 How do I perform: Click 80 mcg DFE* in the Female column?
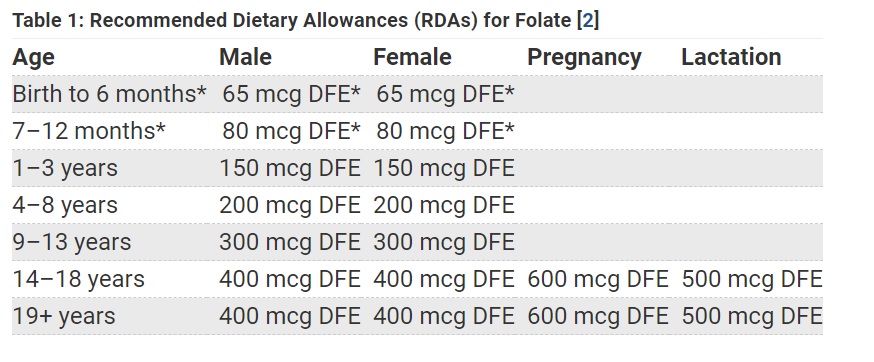[x=445, y=131]
